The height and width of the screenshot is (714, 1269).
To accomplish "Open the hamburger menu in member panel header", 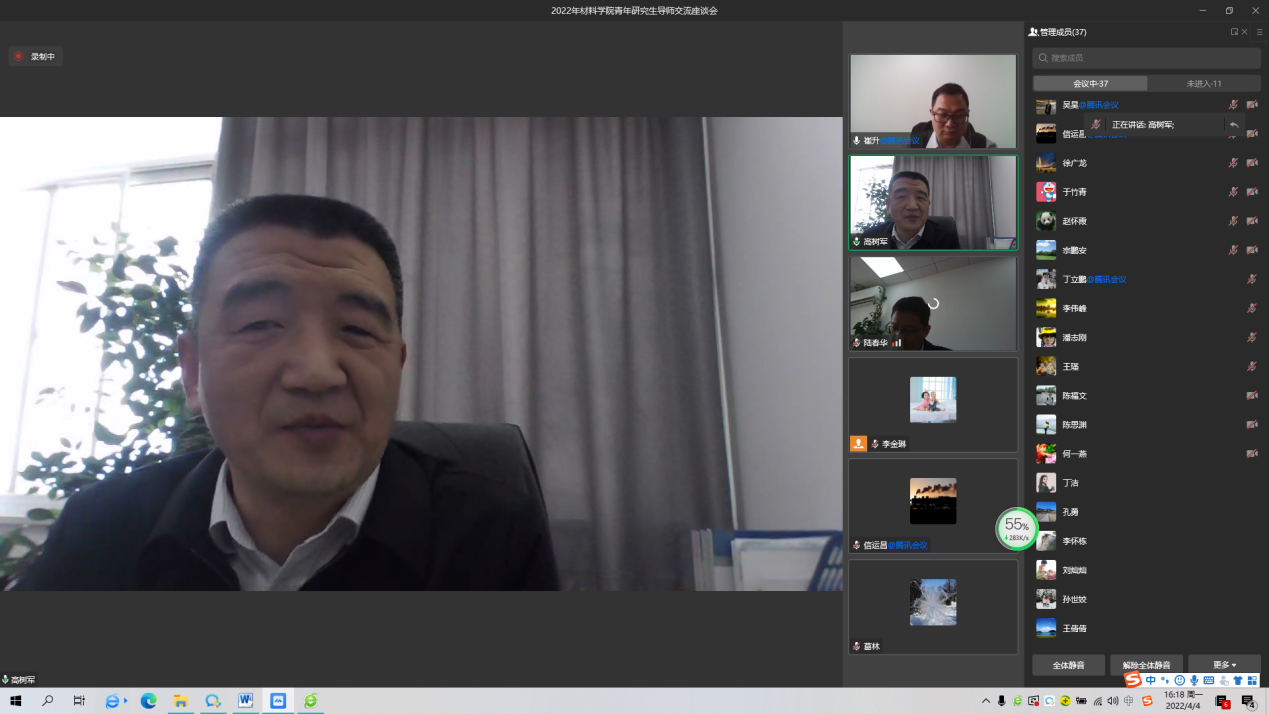I will click(x=1259, y=32).
